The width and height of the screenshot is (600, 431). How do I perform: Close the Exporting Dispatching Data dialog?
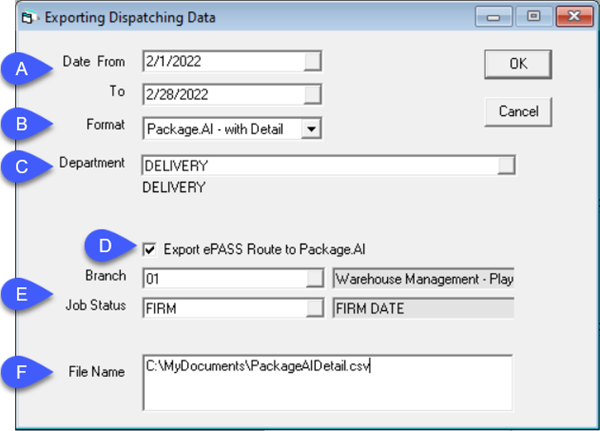[574, 16]
